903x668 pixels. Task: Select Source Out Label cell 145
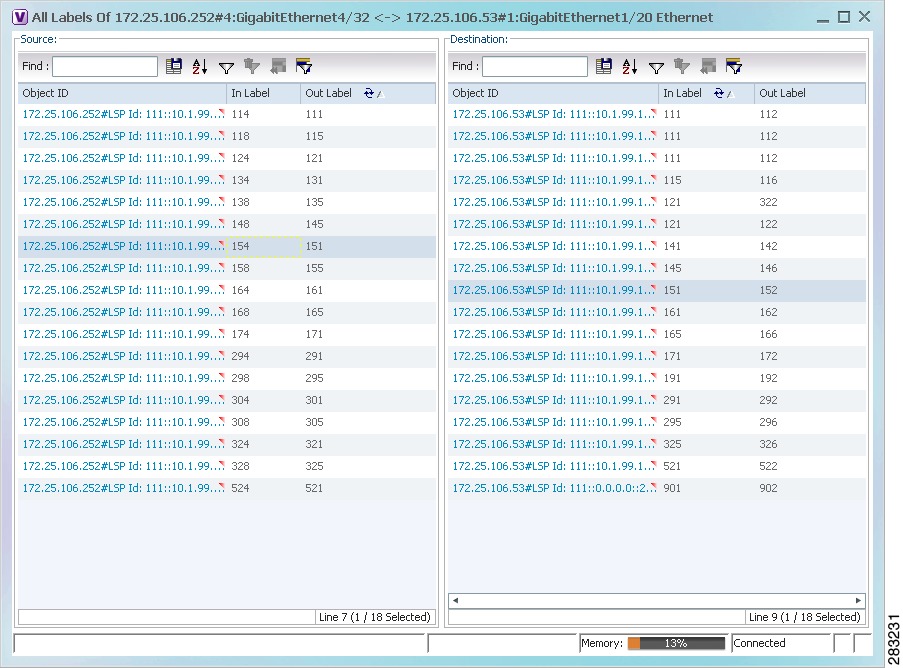[x=368, y=224]
